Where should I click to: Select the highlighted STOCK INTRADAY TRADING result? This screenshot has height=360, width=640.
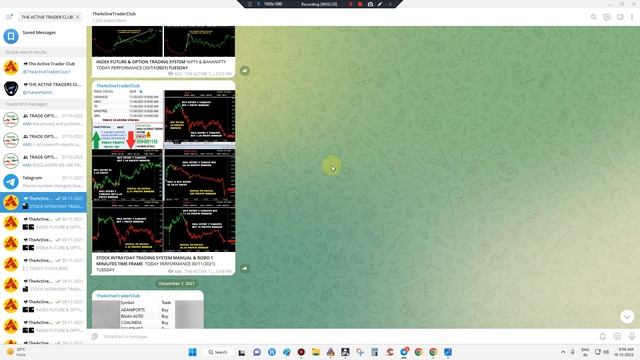(43, 202)
